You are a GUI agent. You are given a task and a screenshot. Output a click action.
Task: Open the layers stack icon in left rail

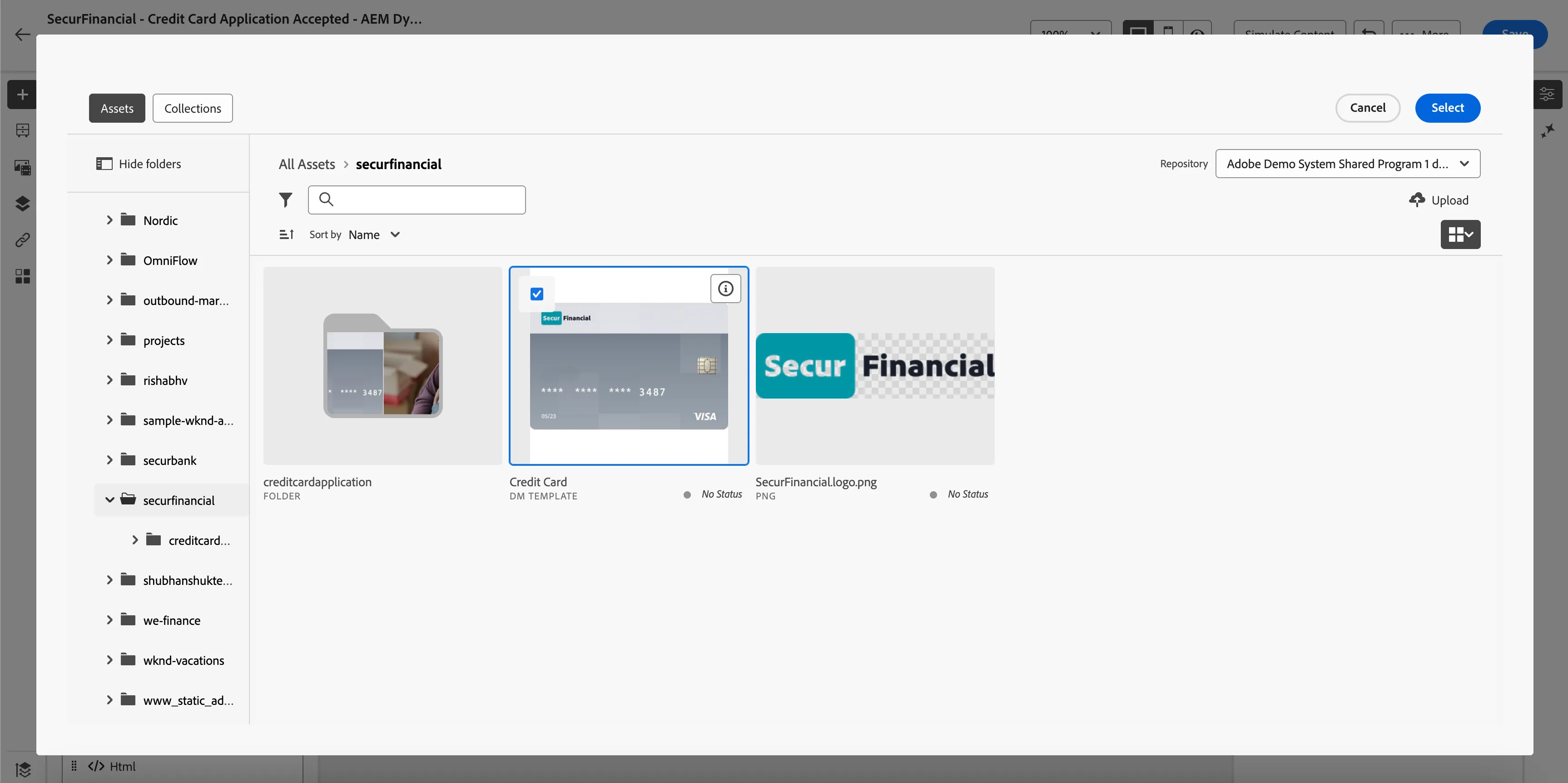(23, 203)
